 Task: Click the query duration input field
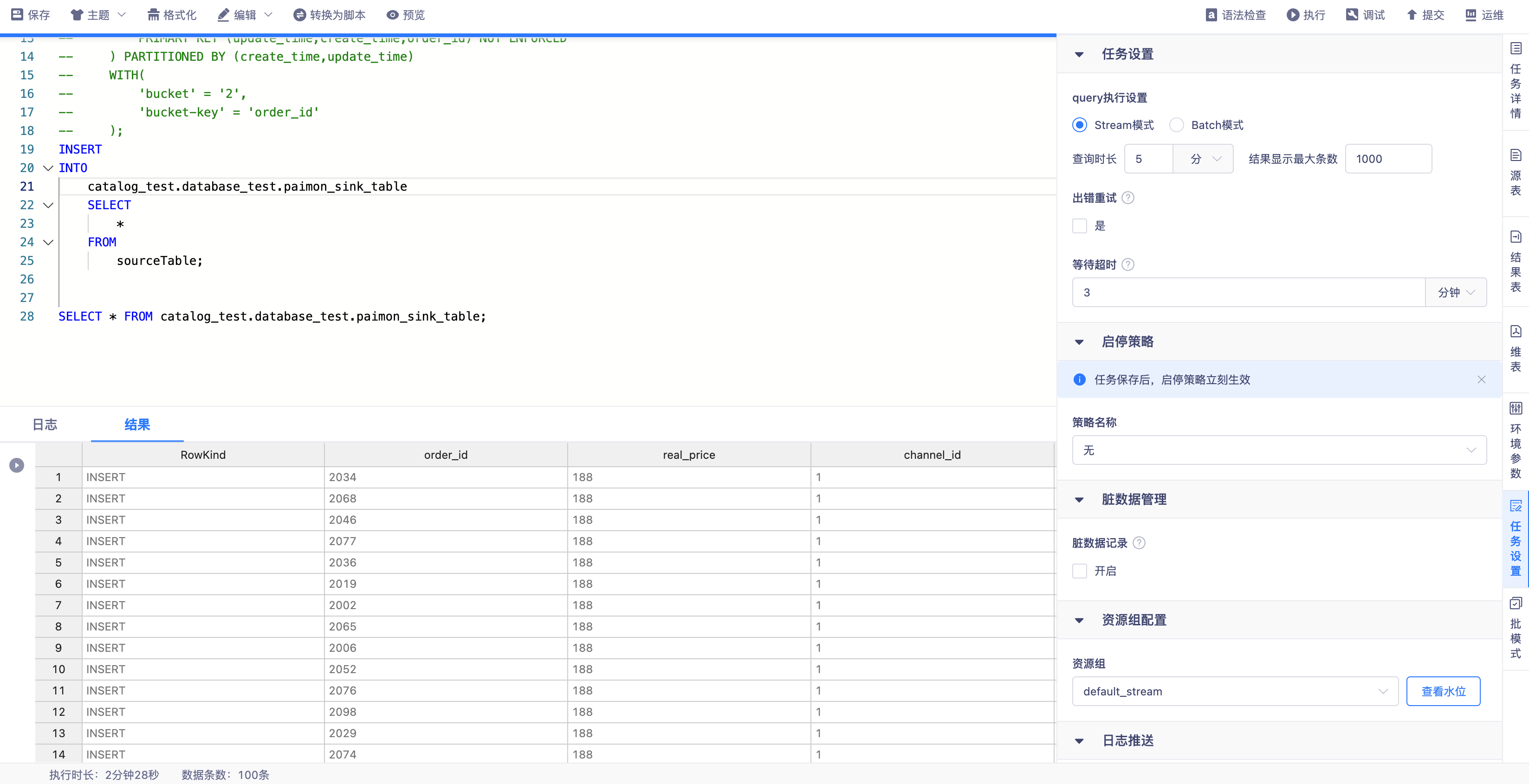tap(1148, 159)
